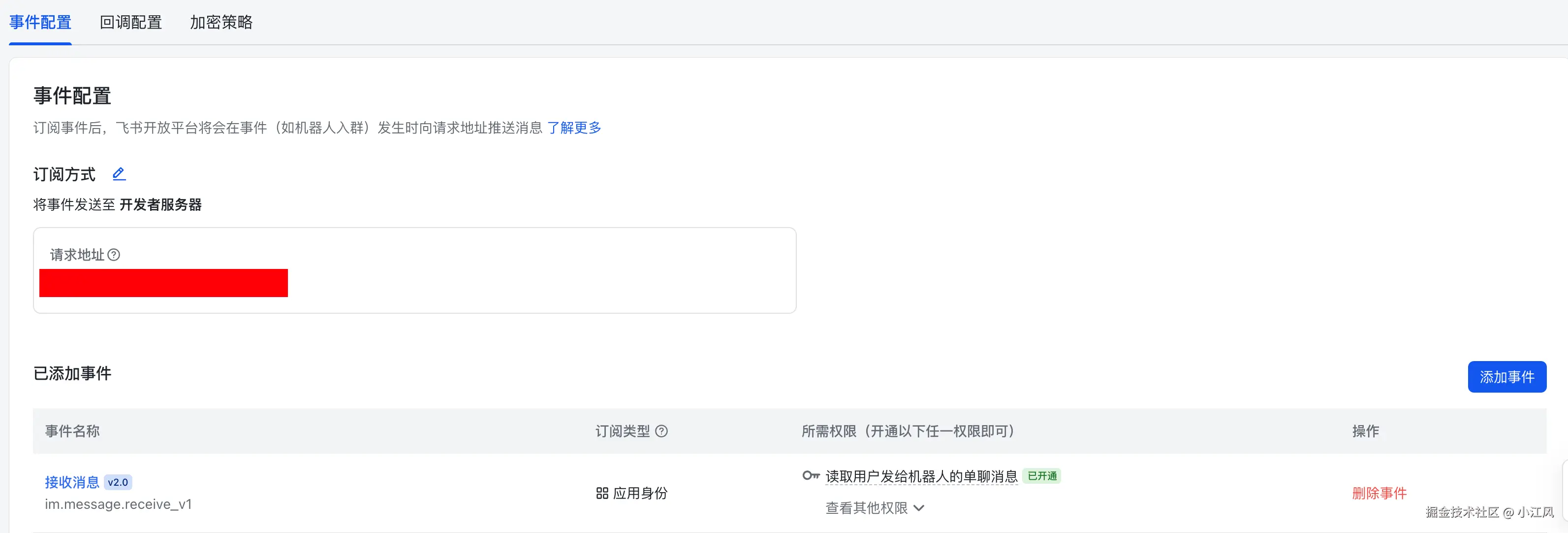Click the 应用身份 subscription type label
1568x533 pixels.
[640, 494]
